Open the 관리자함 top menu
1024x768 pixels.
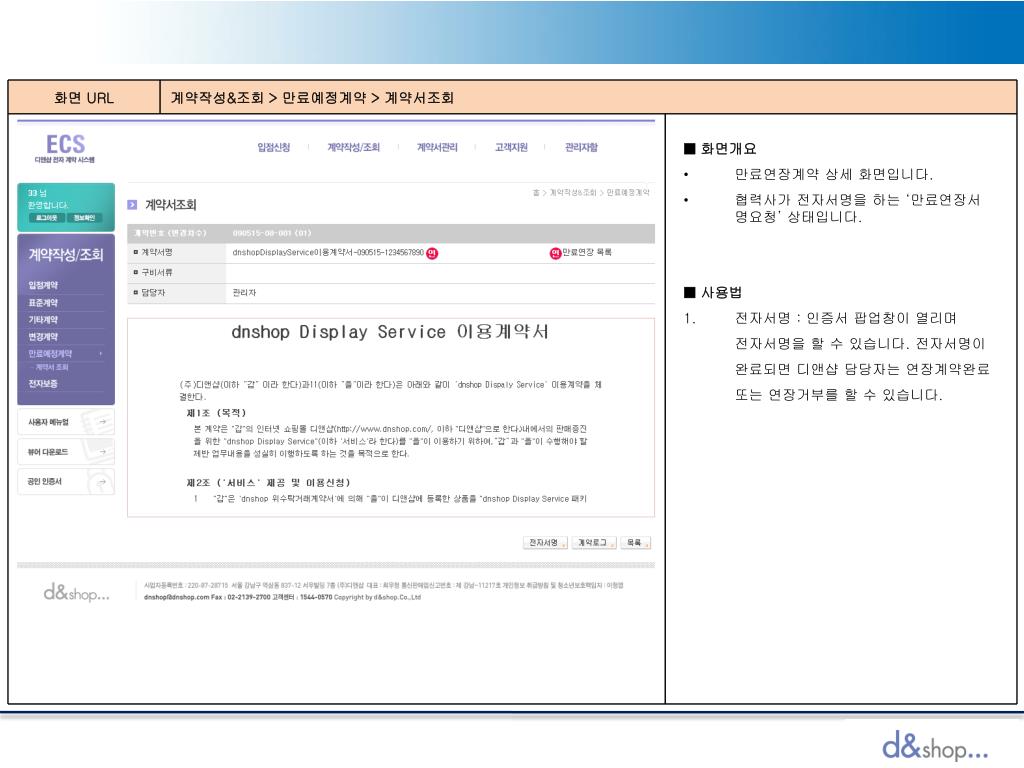[581, 148]
